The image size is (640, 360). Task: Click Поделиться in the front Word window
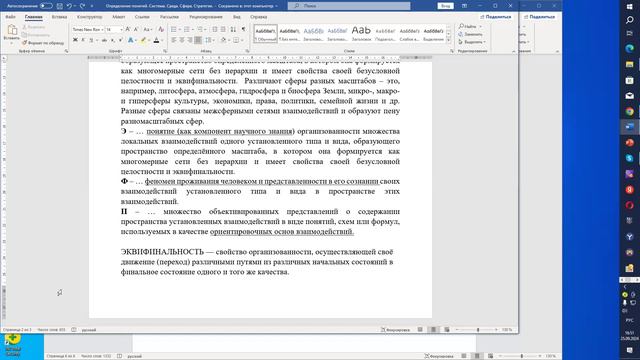(496, 17)
